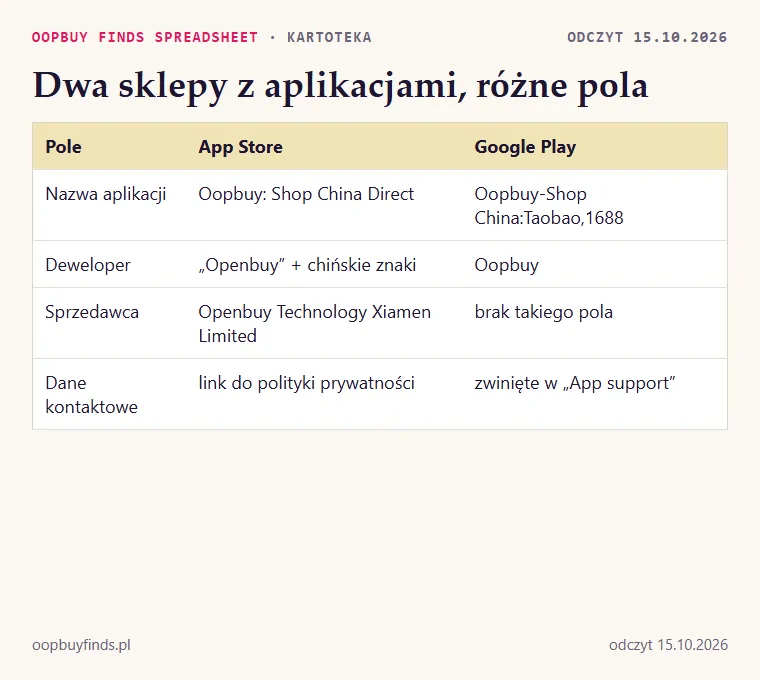The image size is (760, 680).
Task: Click the ODCZYT 15.10.2026 header date
Action: click(647, 37)
